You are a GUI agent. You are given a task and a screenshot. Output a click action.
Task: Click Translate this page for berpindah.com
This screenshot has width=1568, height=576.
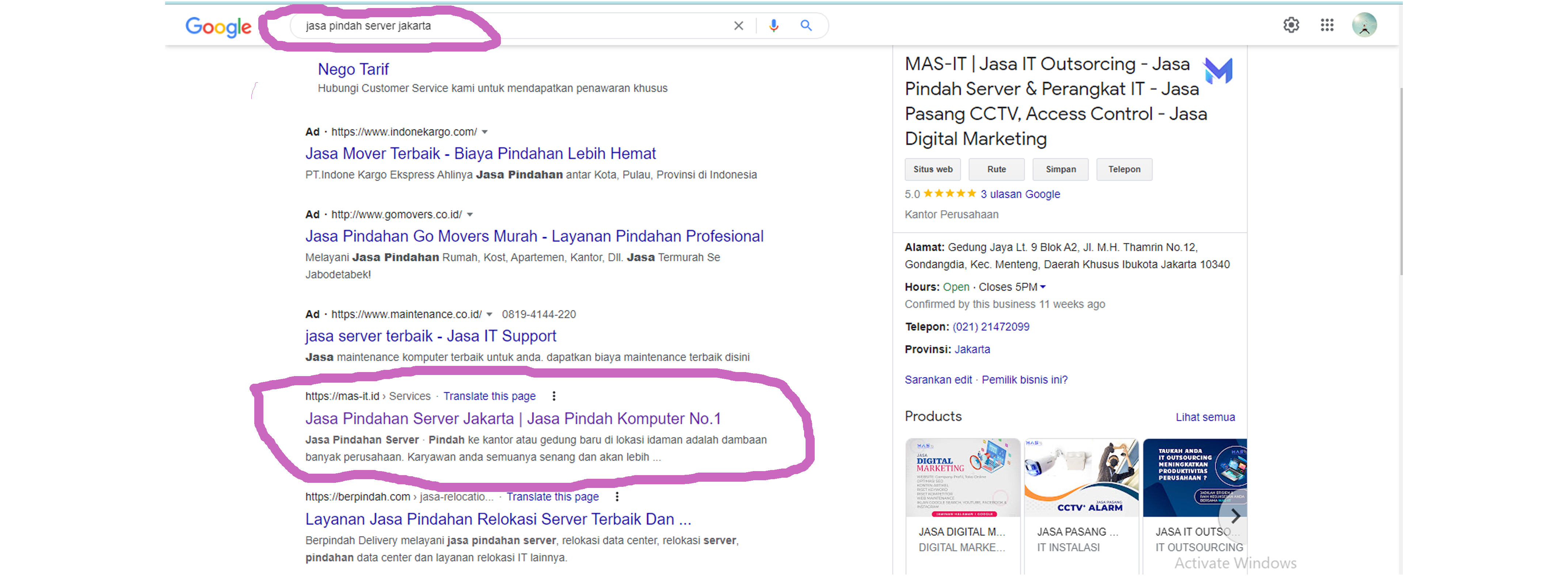click(553, 497)
